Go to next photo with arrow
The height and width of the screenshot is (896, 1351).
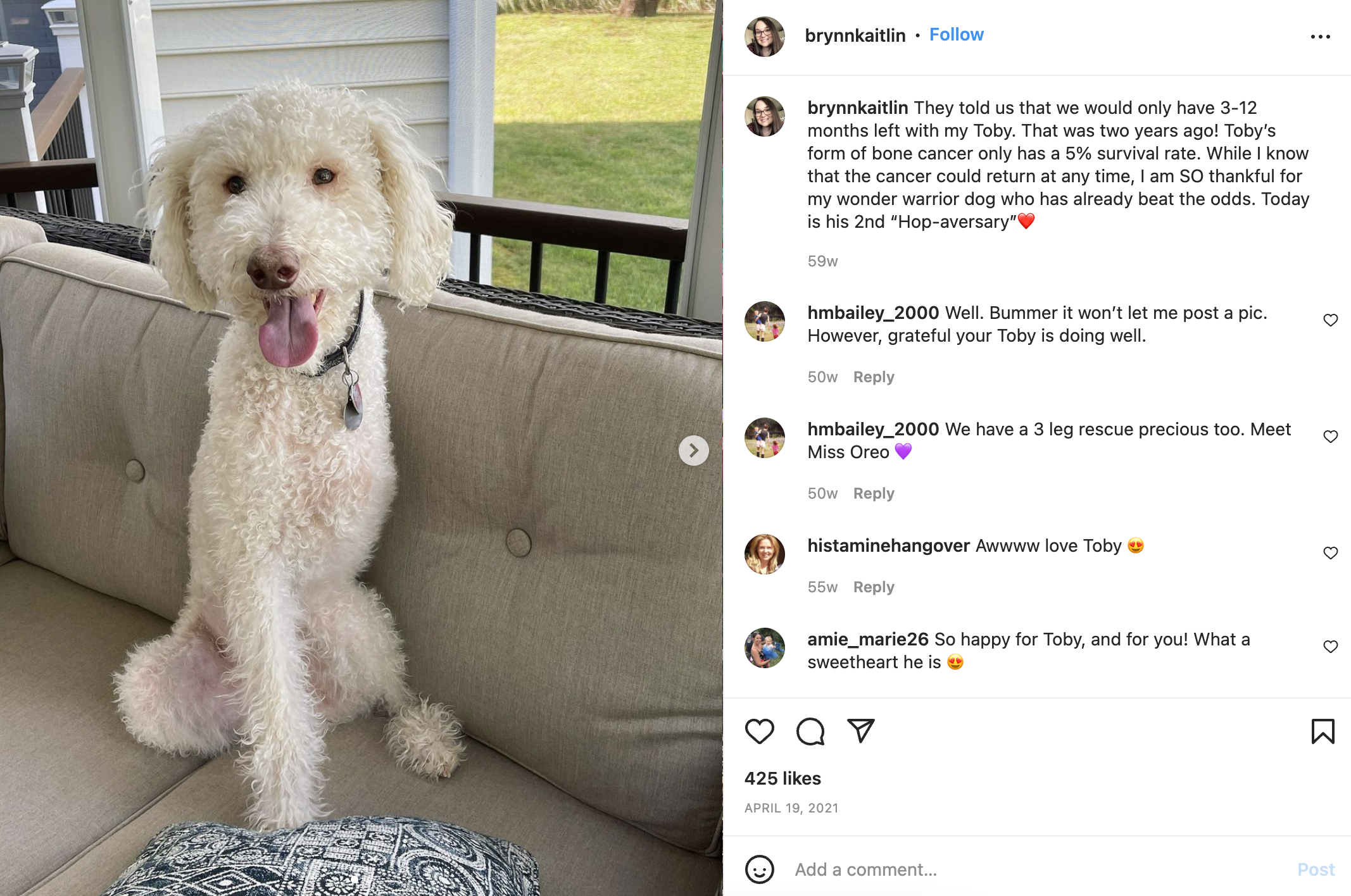tap(694, 451)
